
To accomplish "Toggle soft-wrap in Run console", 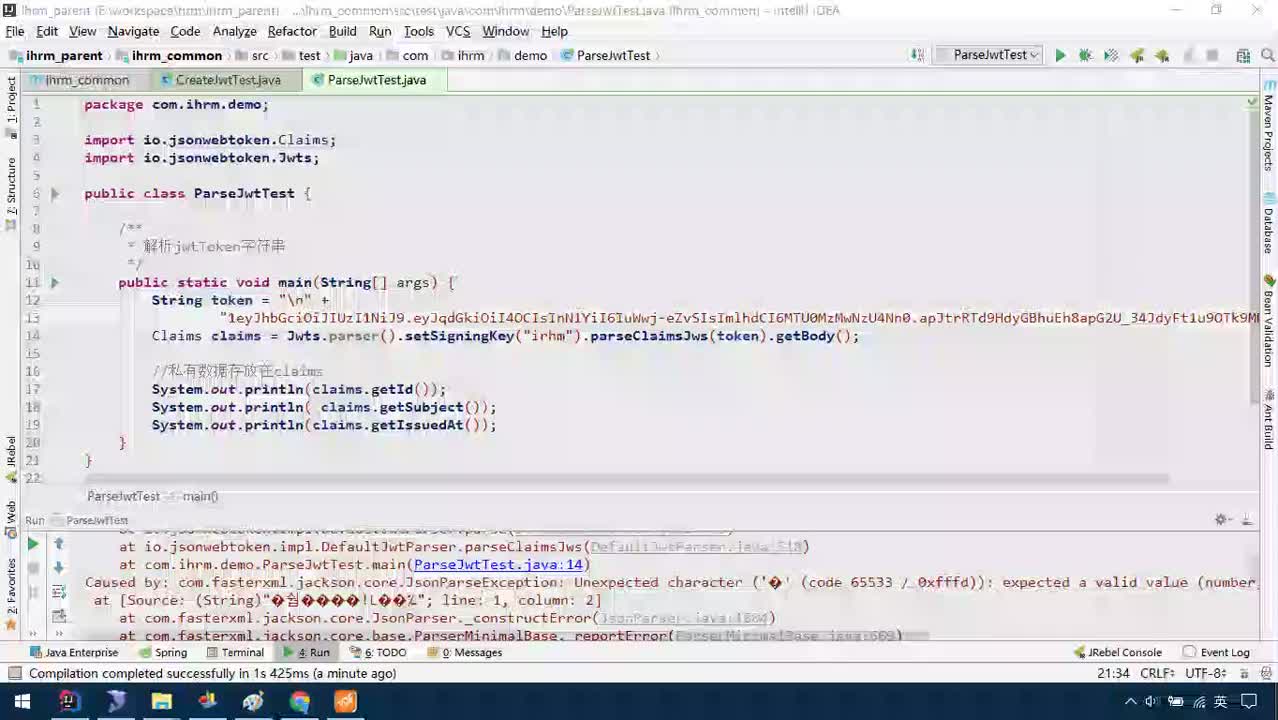I will [x=59, y=591].
